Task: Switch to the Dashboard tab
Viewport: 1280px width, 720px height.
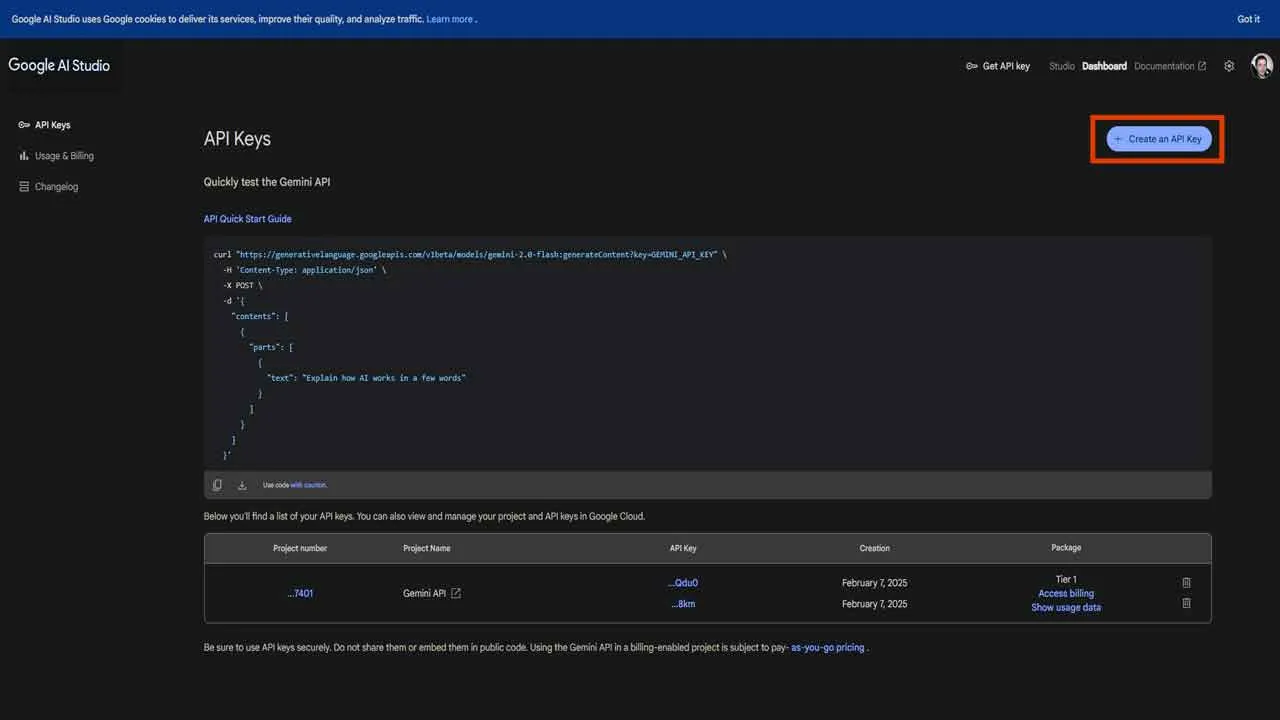Action: [1104, 66]
